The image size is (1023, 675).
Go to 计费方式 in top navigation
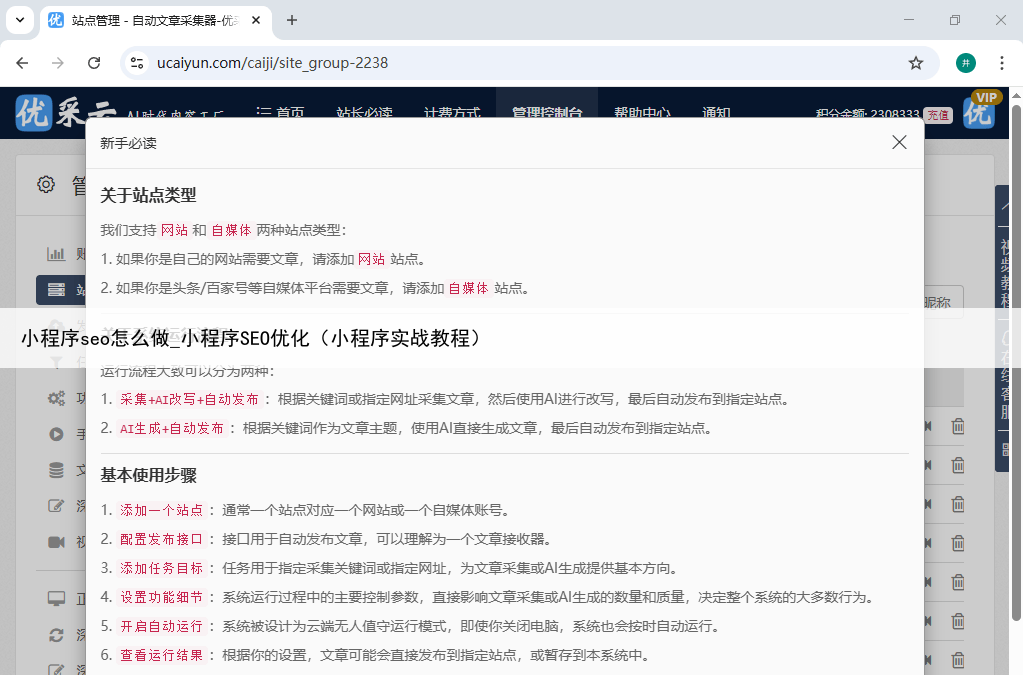pyautogui.click(x=451, y=113)
